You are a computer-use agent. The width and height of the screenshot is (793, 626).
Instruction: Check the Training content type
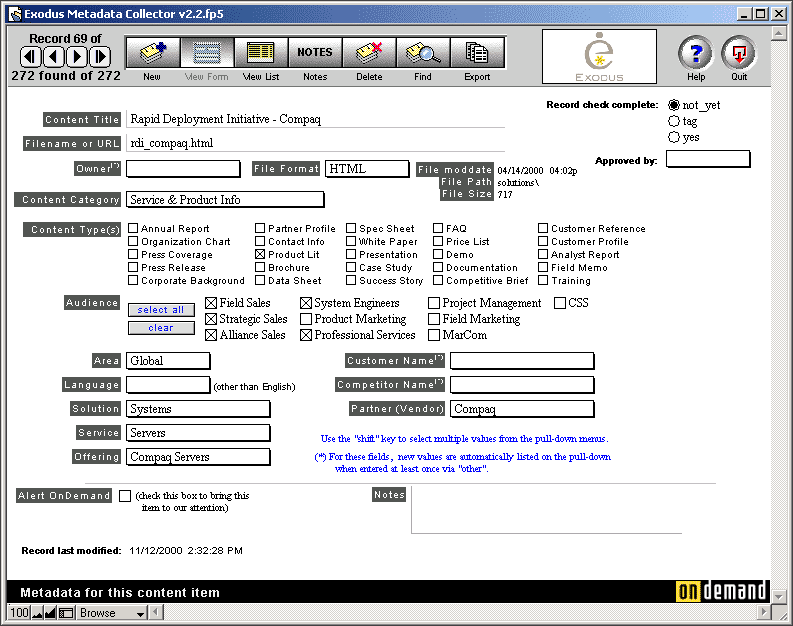pyautogui.click(x=543, y=280)
